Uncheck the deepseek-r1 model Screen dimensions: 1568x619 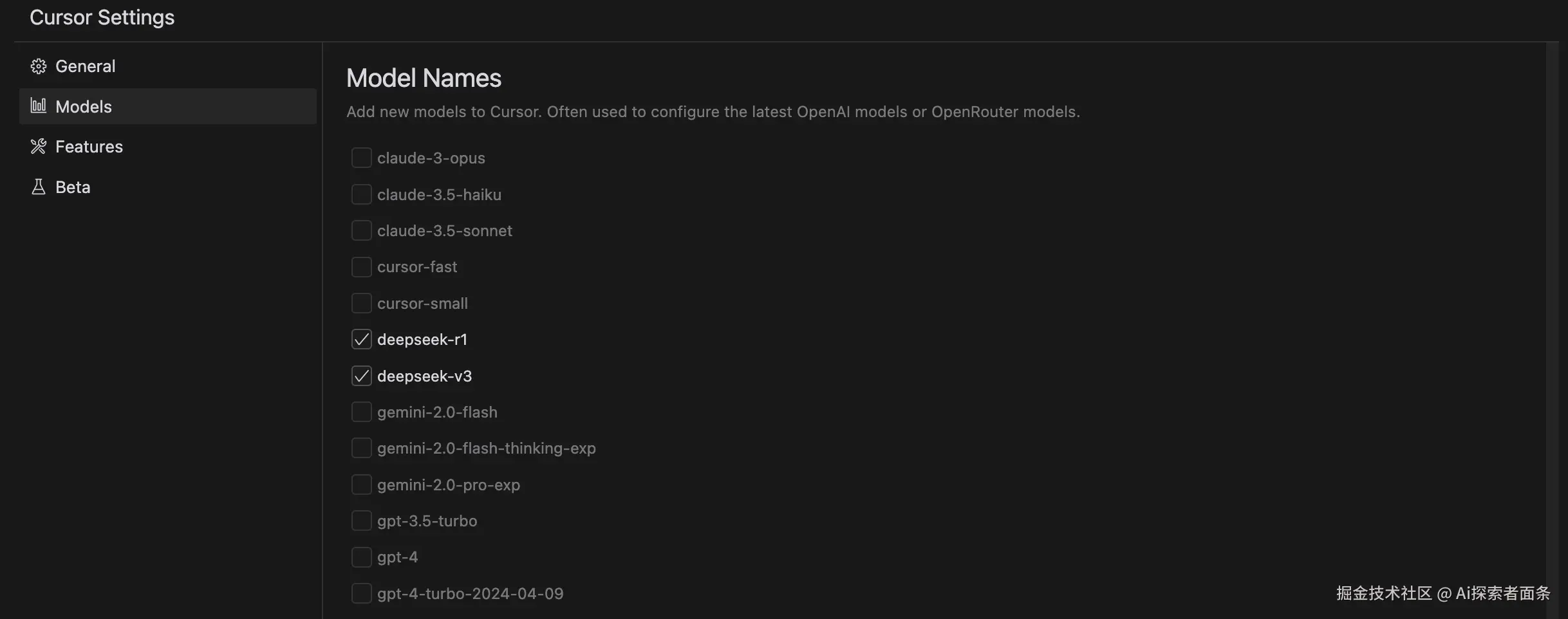pos(362,339)
